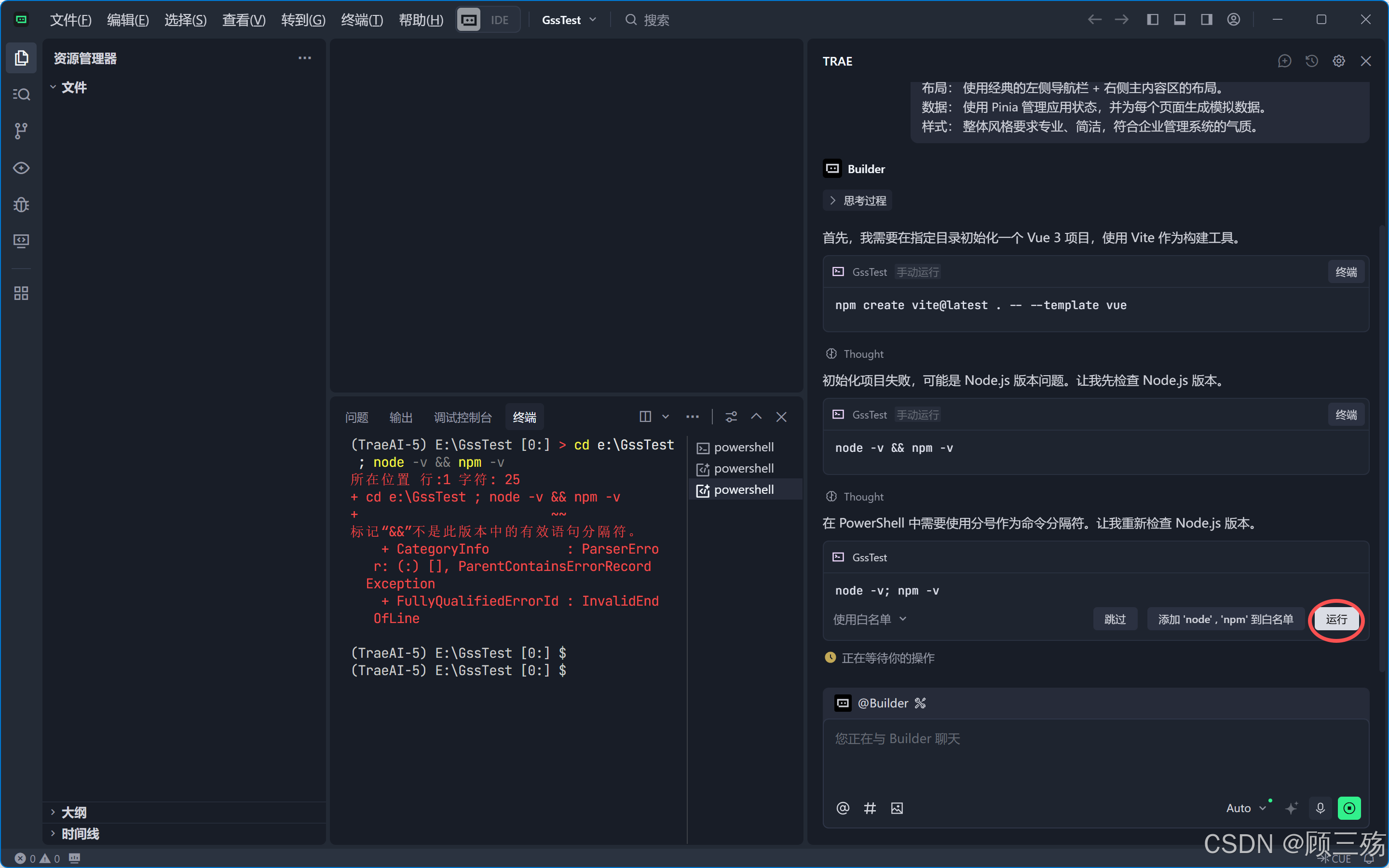Open the Auto model selector dropdown
Image resolution: width=1389 pixels, height=868 pixels.
1245,808
